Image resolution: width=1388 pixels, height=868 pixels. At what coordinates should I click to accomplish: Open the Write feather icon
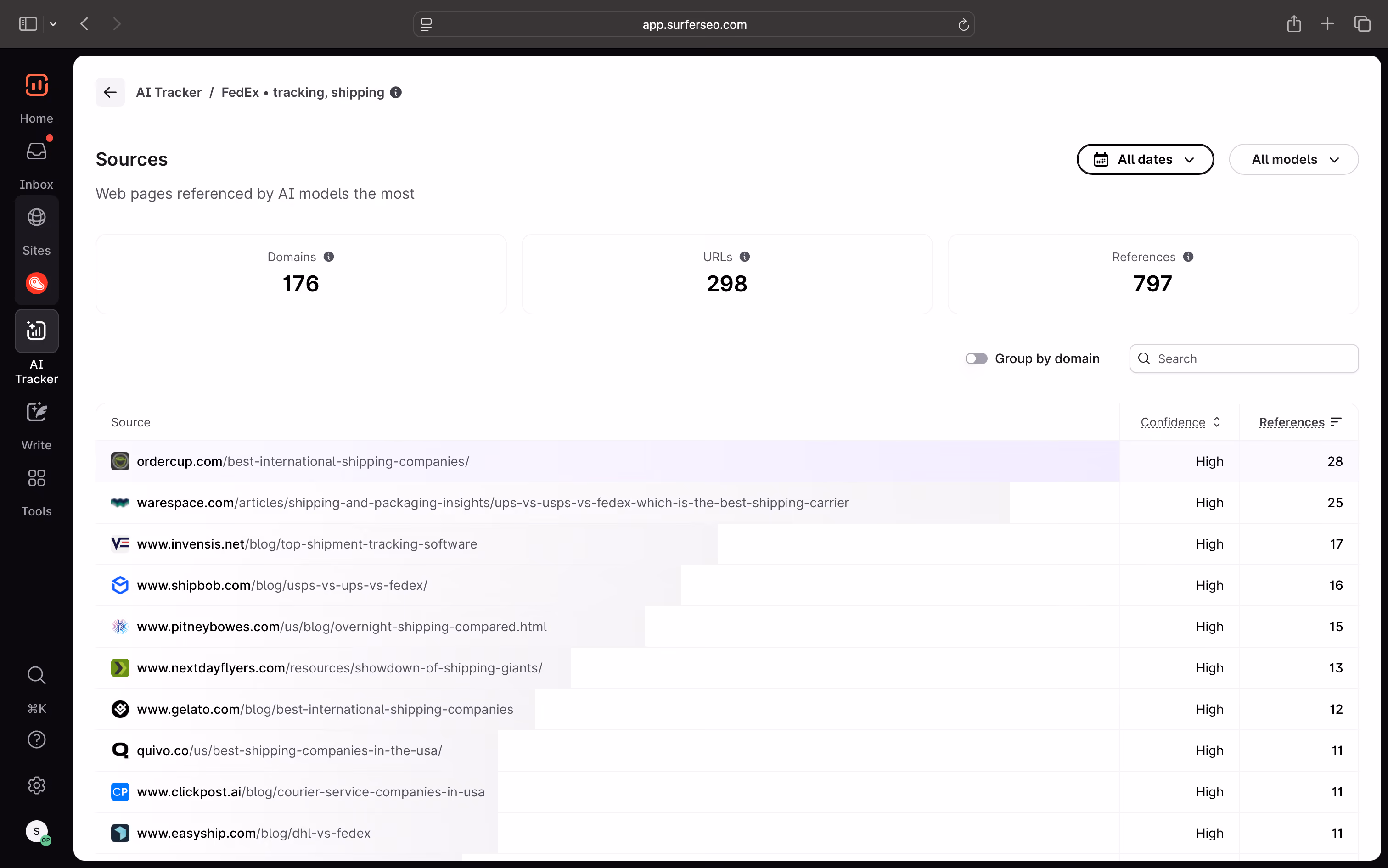coord(36,412)
